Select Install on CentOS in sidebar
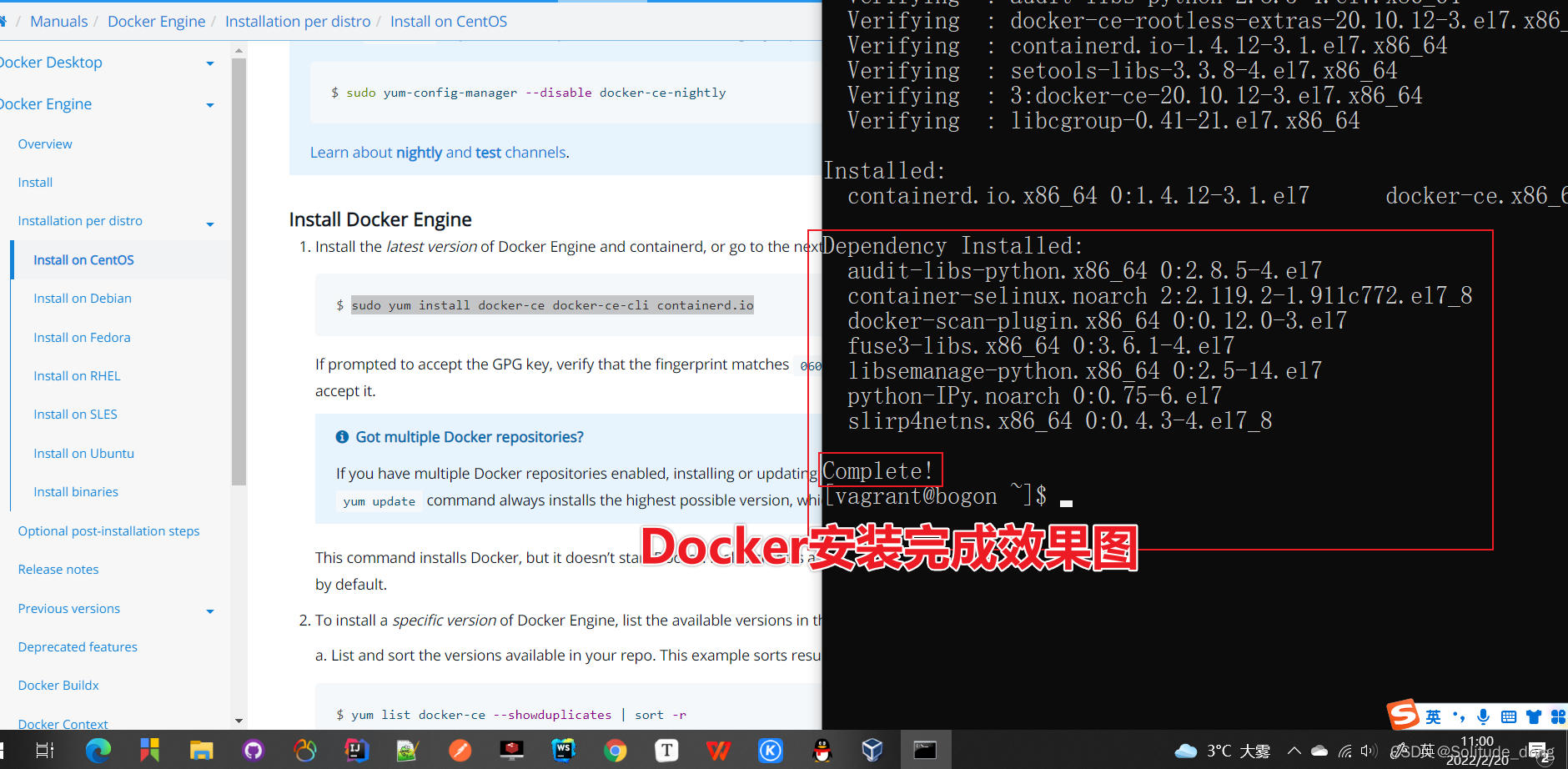Viewport: 1568px width, 769px height. (x=83, y=259)
